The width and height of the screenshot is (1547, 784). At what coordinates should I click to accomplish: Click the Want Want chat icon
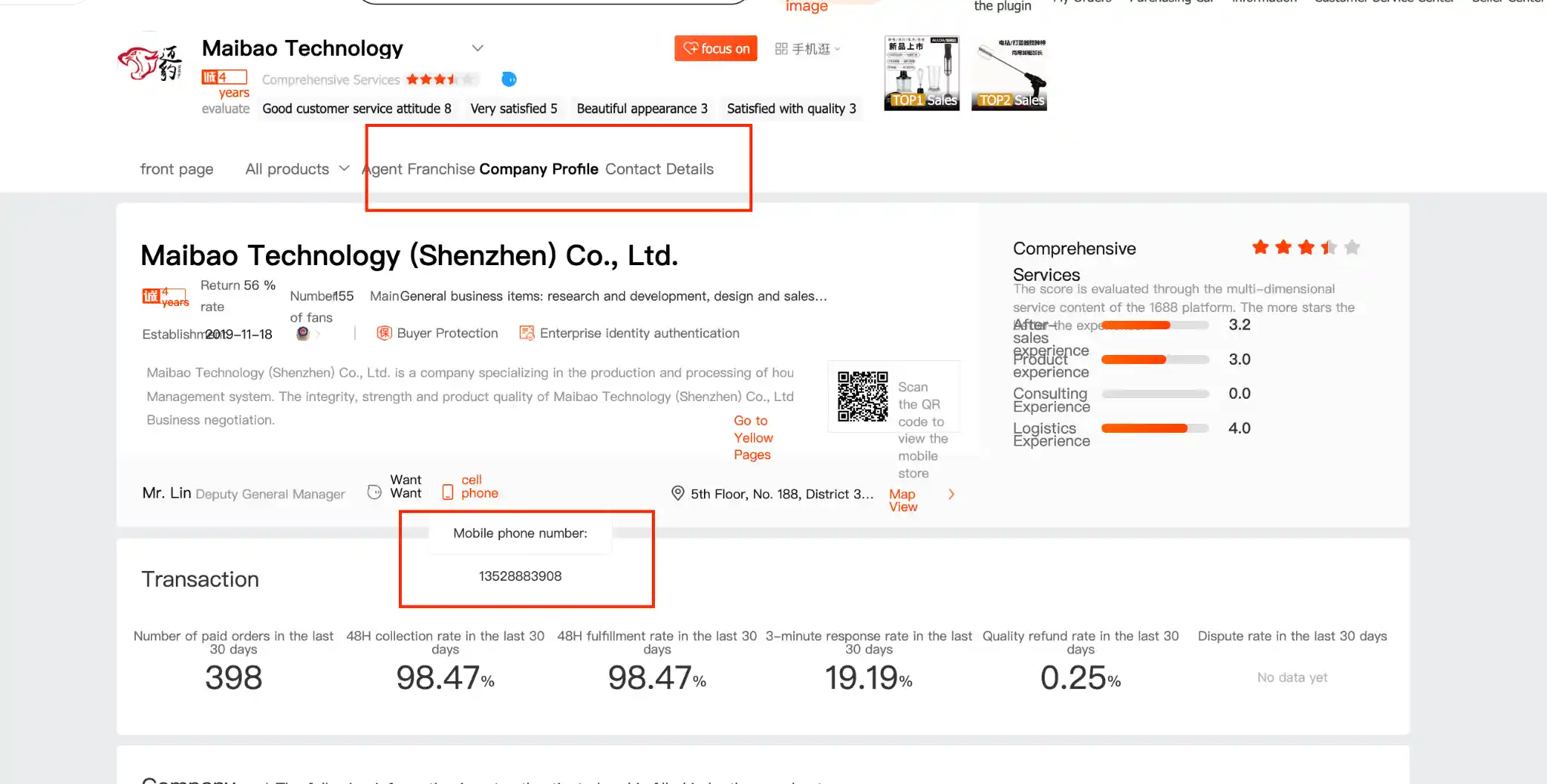[375, 492]
